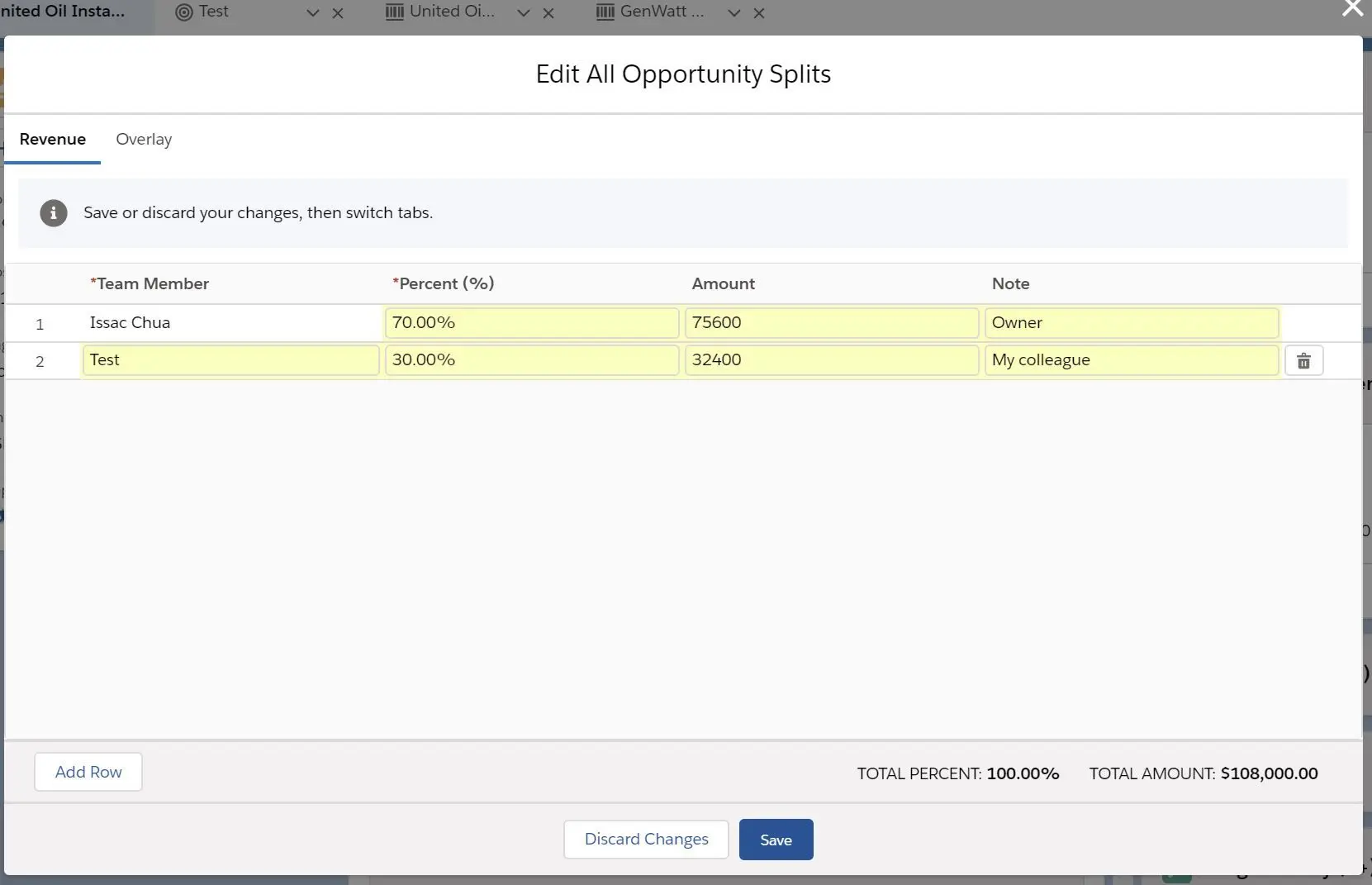Edit the 32400 amount field

(832, 360)
